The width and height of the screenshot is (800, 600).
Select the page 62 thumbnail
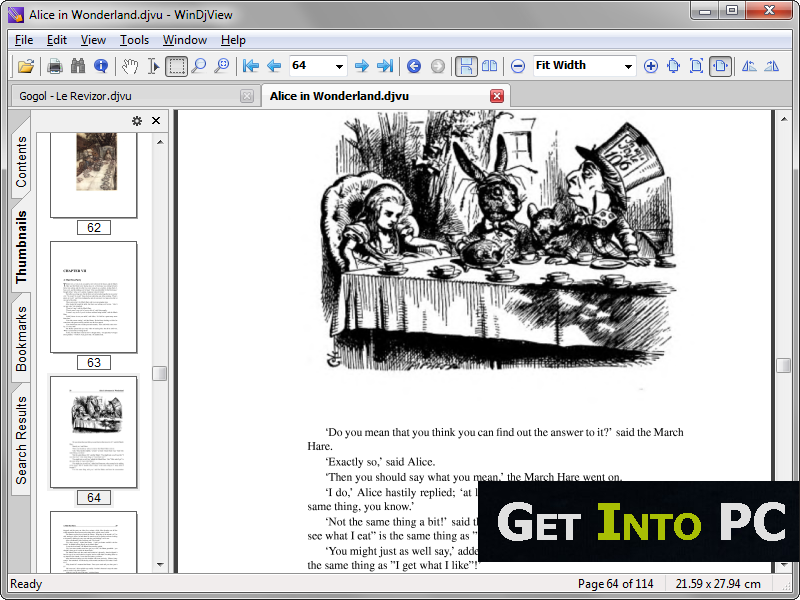pos(94,175)
